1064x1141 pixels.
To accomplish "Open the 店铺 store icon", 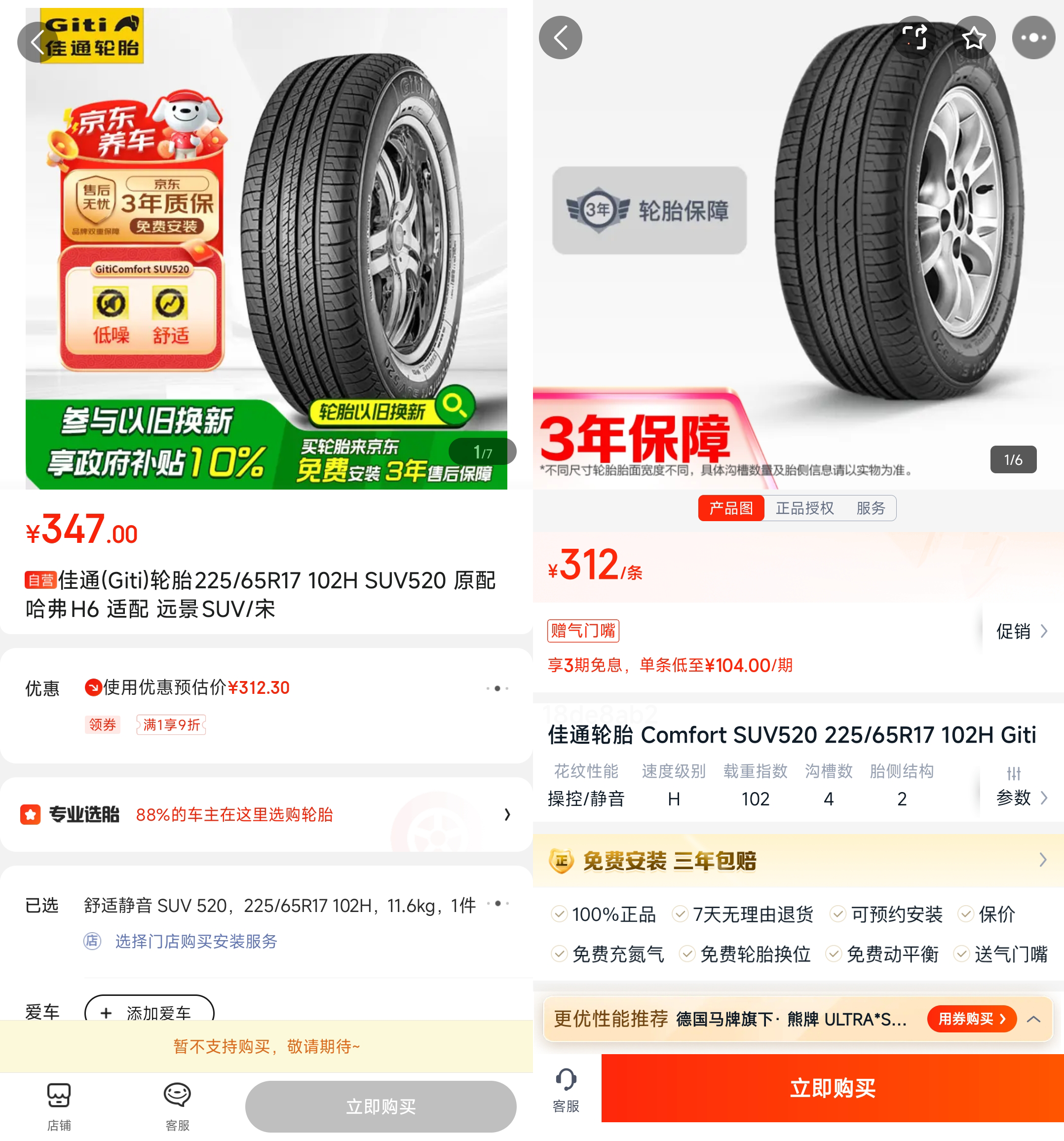I will pos(59,1106).
